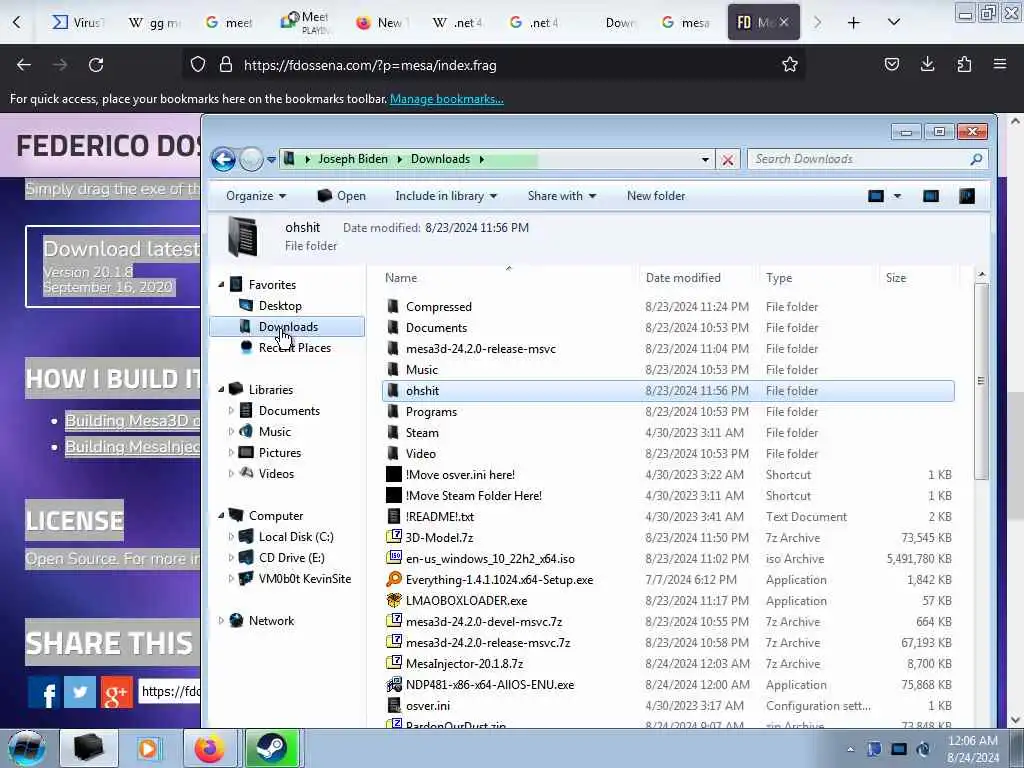The height and width of the screenshot is (768, 1024).
Task: Share on Twitter icon on webpage
Action: [80, 692]
